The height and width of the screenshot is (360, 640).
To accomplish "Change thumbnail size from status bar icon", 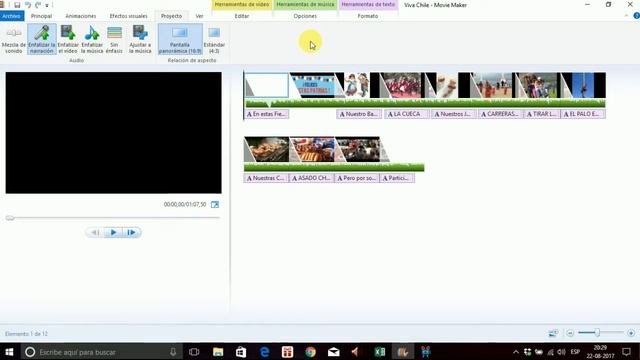I will (x=553, y=333).
